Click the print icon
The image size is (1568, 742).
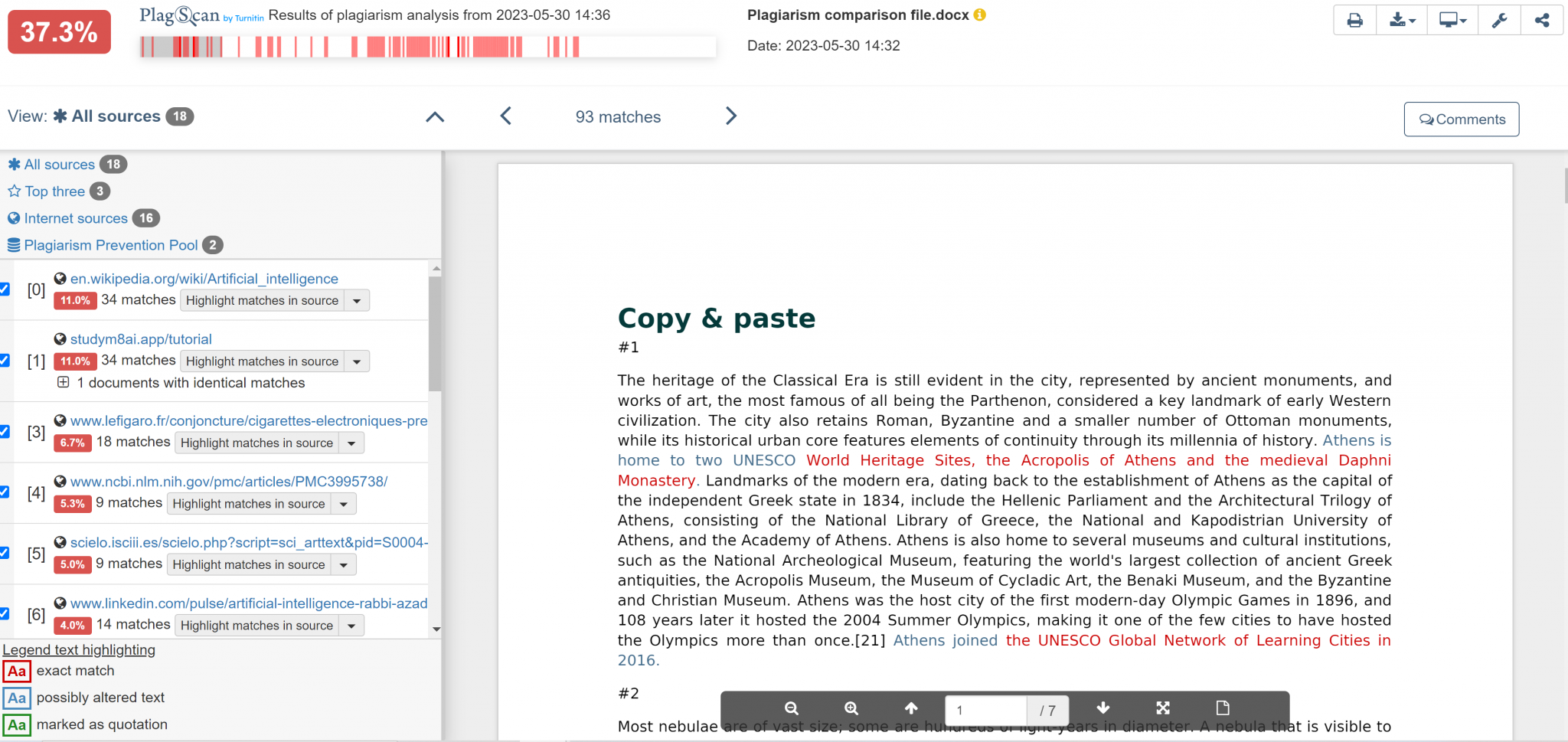[1354, 20]
